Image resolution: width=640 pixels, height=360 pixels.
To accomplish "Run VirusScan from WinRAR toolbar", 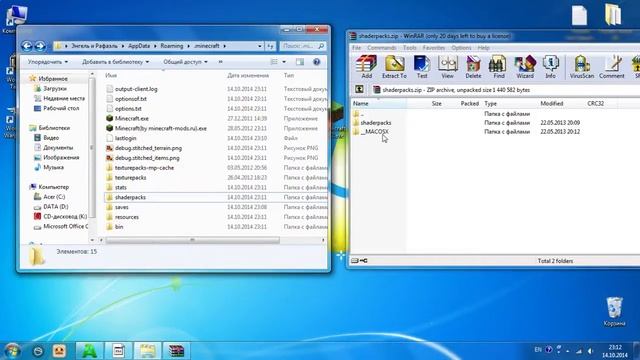I will point(582,67).
